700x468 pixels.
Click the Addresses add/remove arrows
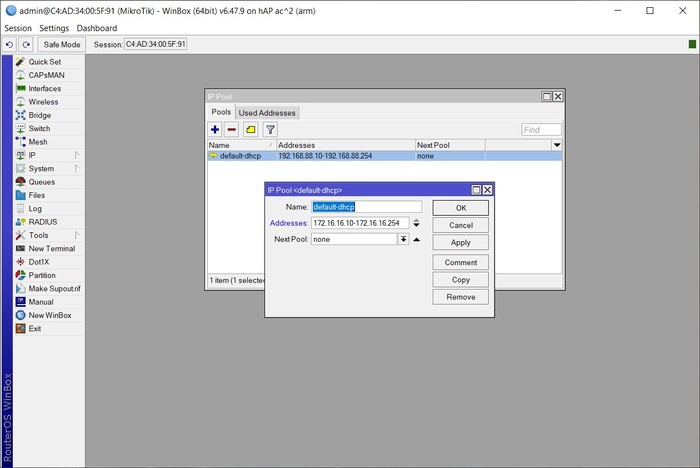point(416,223)
